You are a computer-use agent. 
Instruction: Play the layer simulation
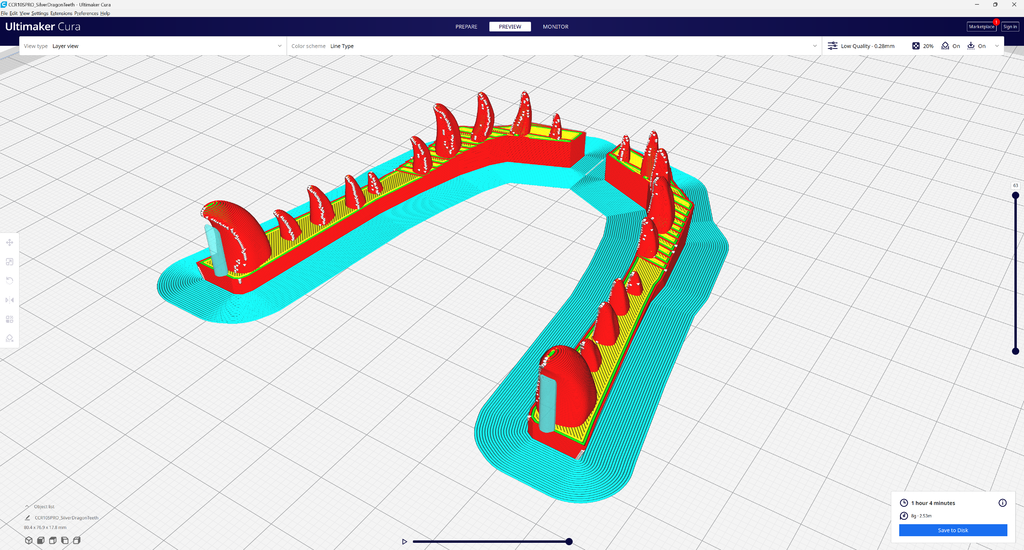coord(404,542)
